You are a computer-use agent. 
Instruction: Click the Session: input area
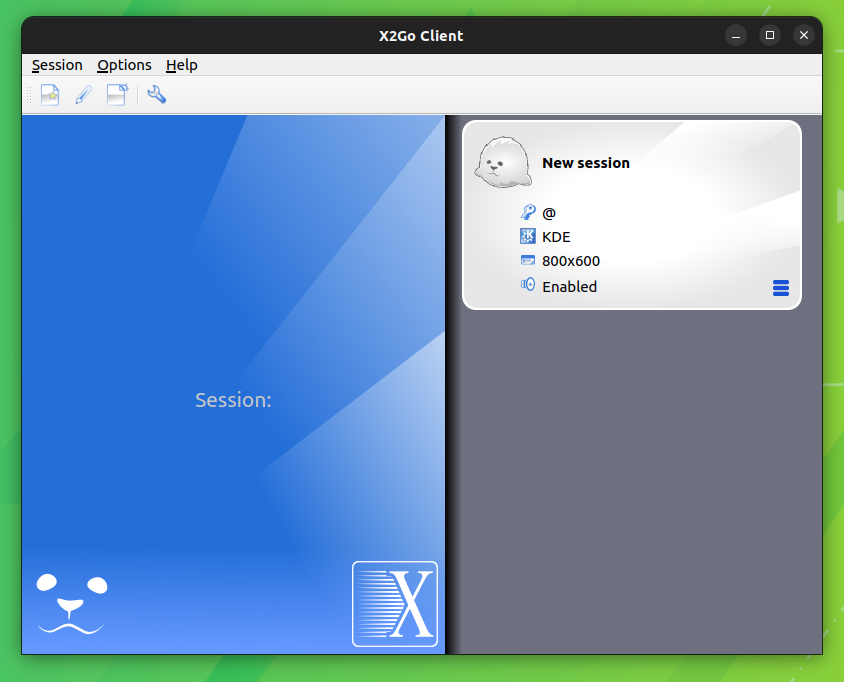pyautogui.click(x=233, y=399)
